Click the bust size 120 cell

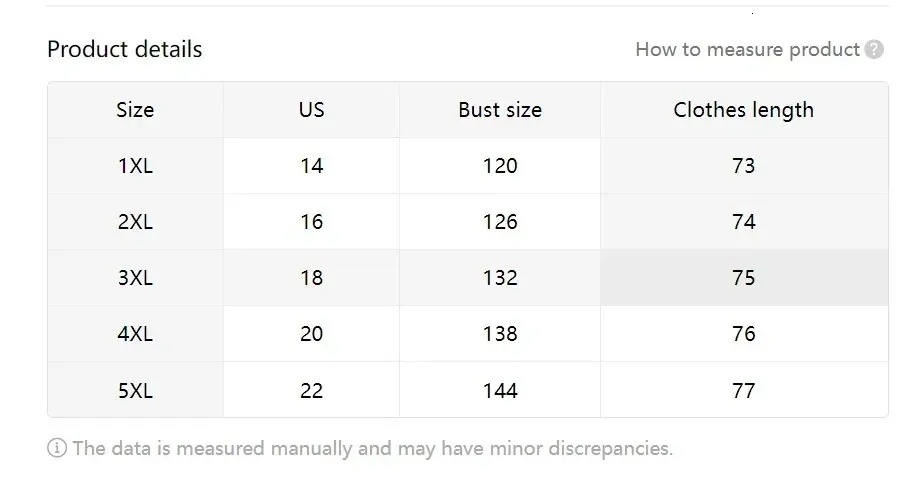pos(500,166)
